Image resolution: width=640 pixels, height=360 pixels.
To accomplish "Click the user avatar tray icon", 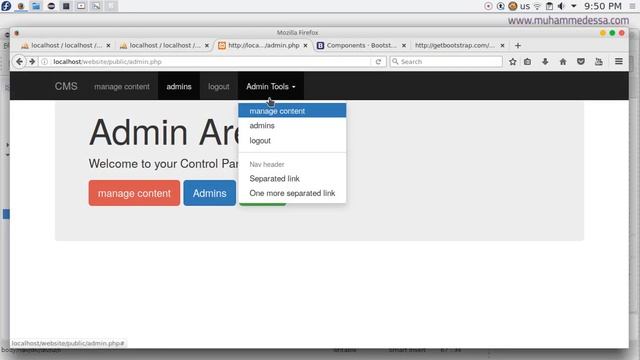I will (x=513, y=6).
